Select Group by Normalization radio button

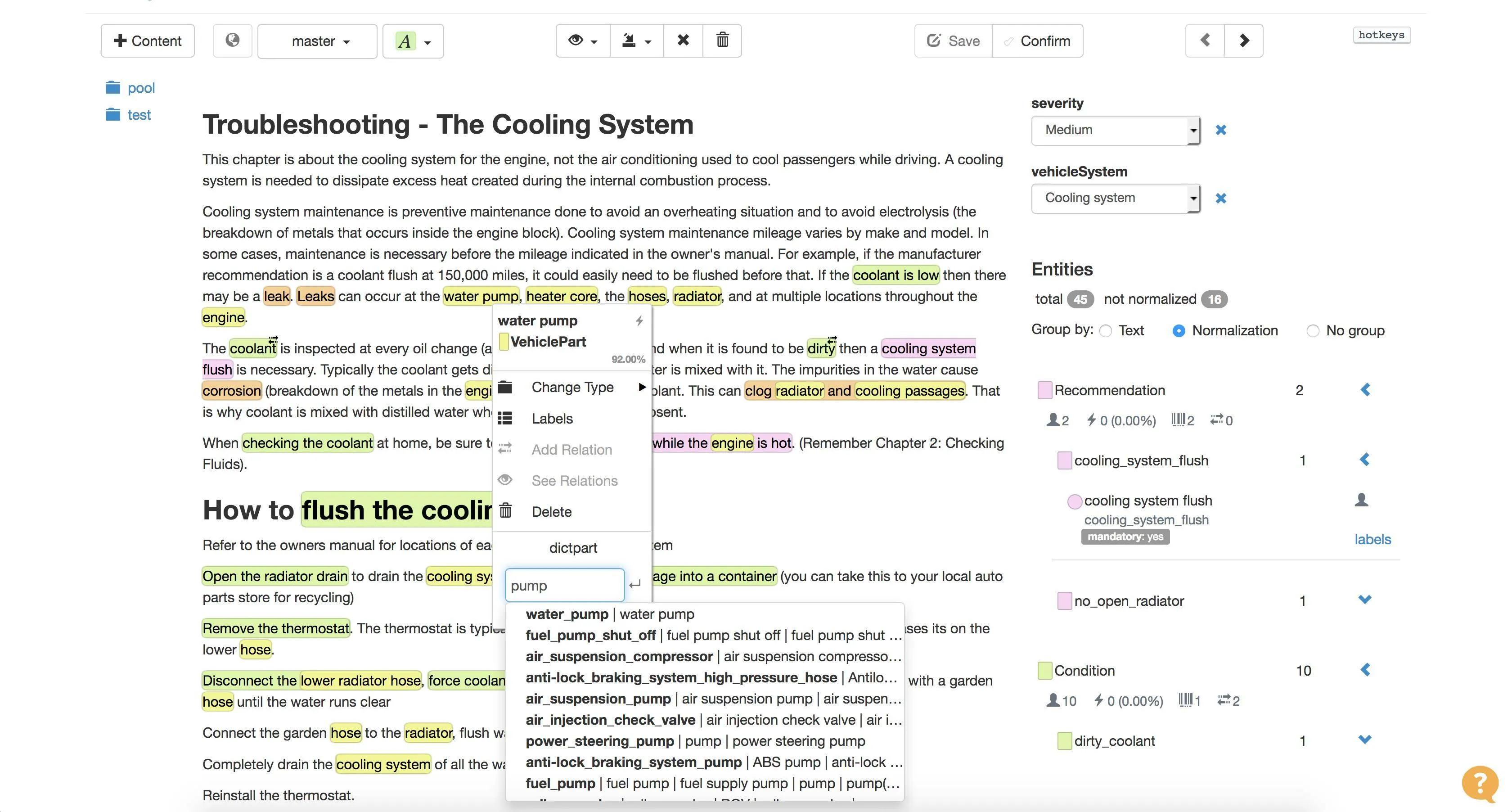coord(1178,331)
